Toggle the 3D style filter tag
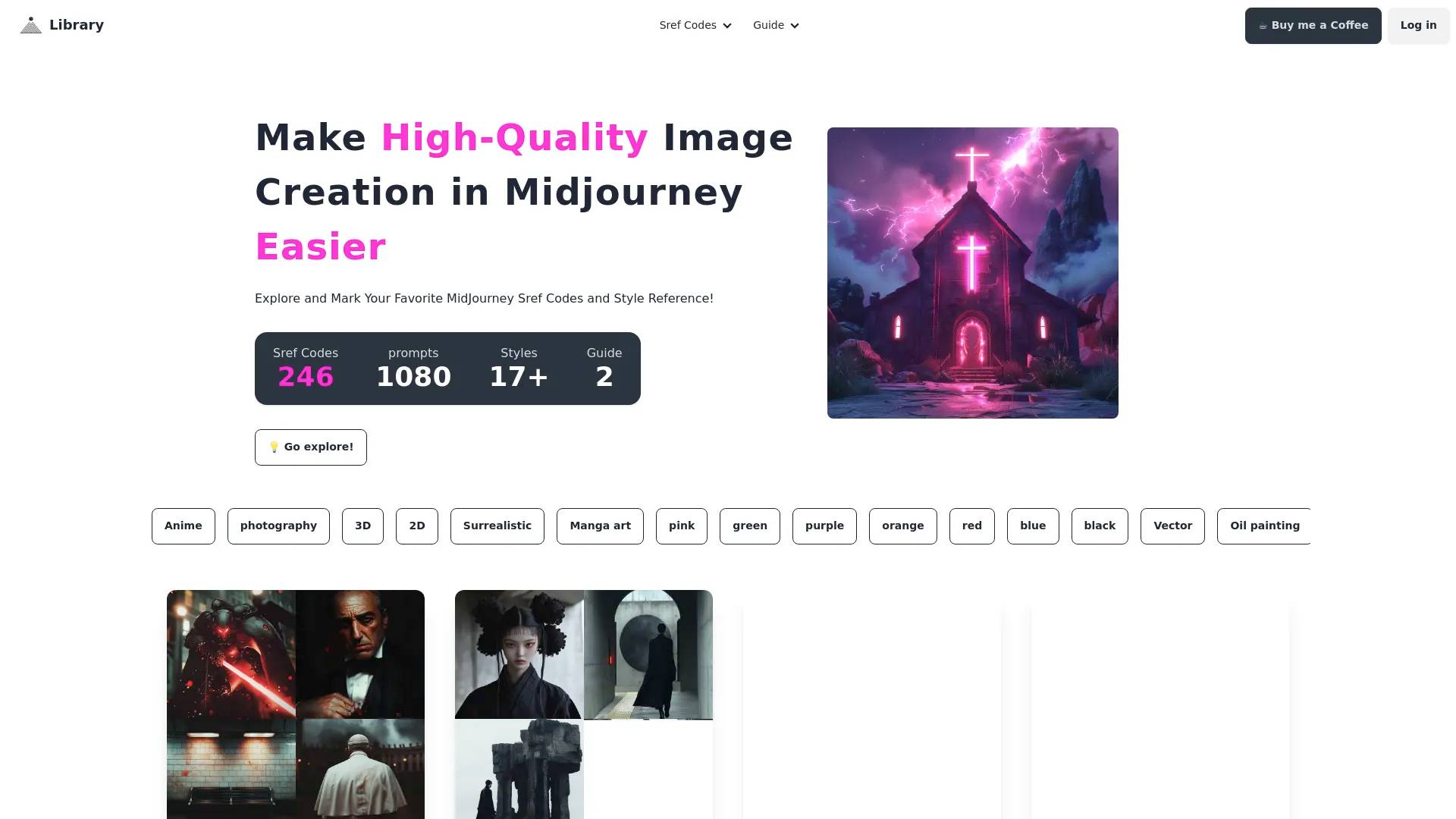1456x819 pixels. tap(363, 525)
